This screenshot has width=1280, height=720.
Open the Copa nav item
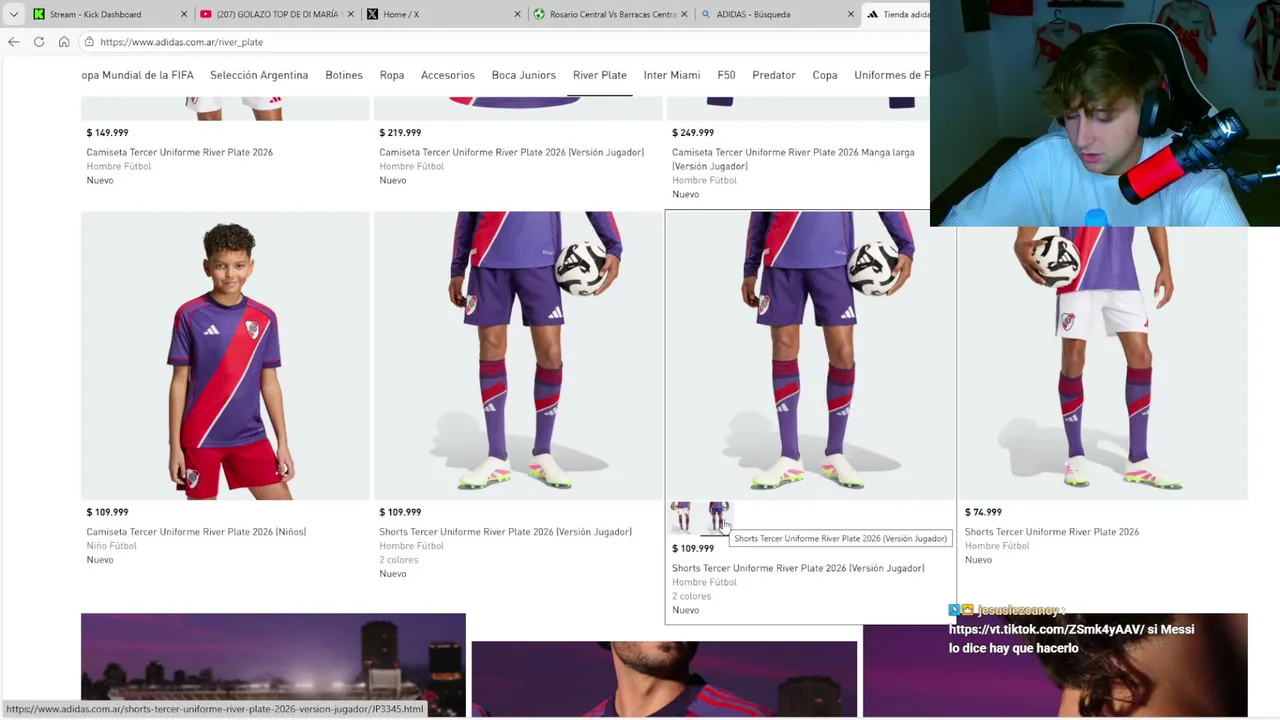coord(825,75)
